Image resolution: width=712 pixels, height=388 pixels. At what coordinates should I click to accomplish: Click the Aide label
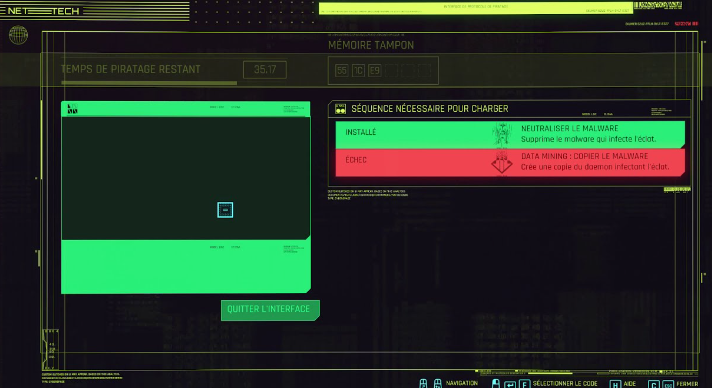pos(630,384)
